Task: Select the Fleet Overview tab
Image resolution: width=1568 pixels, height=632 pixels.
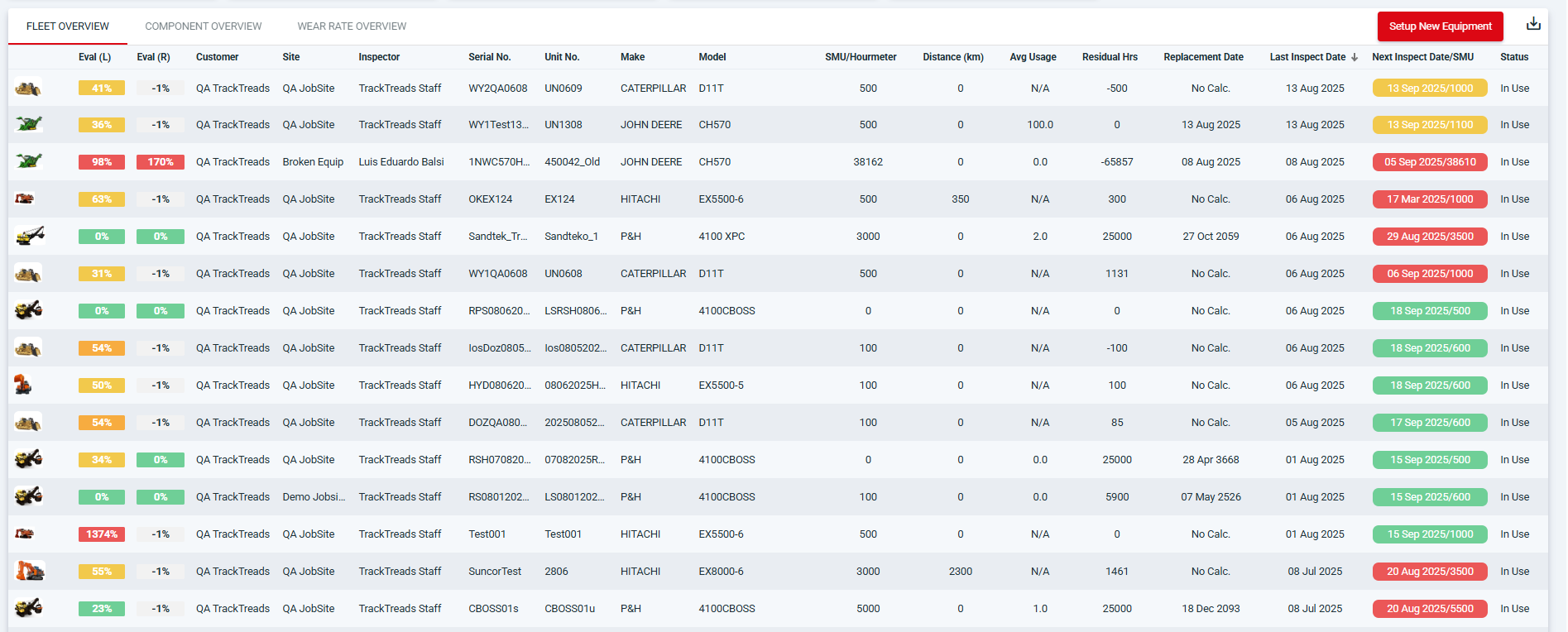Action: tap(68, 26)
